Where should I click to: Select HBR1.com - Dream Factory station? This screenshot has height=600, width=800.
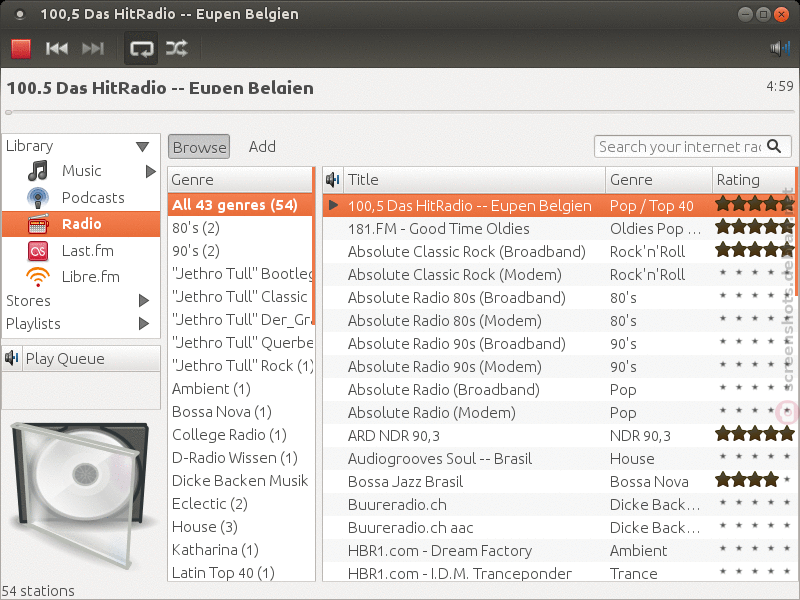[559, 550]
